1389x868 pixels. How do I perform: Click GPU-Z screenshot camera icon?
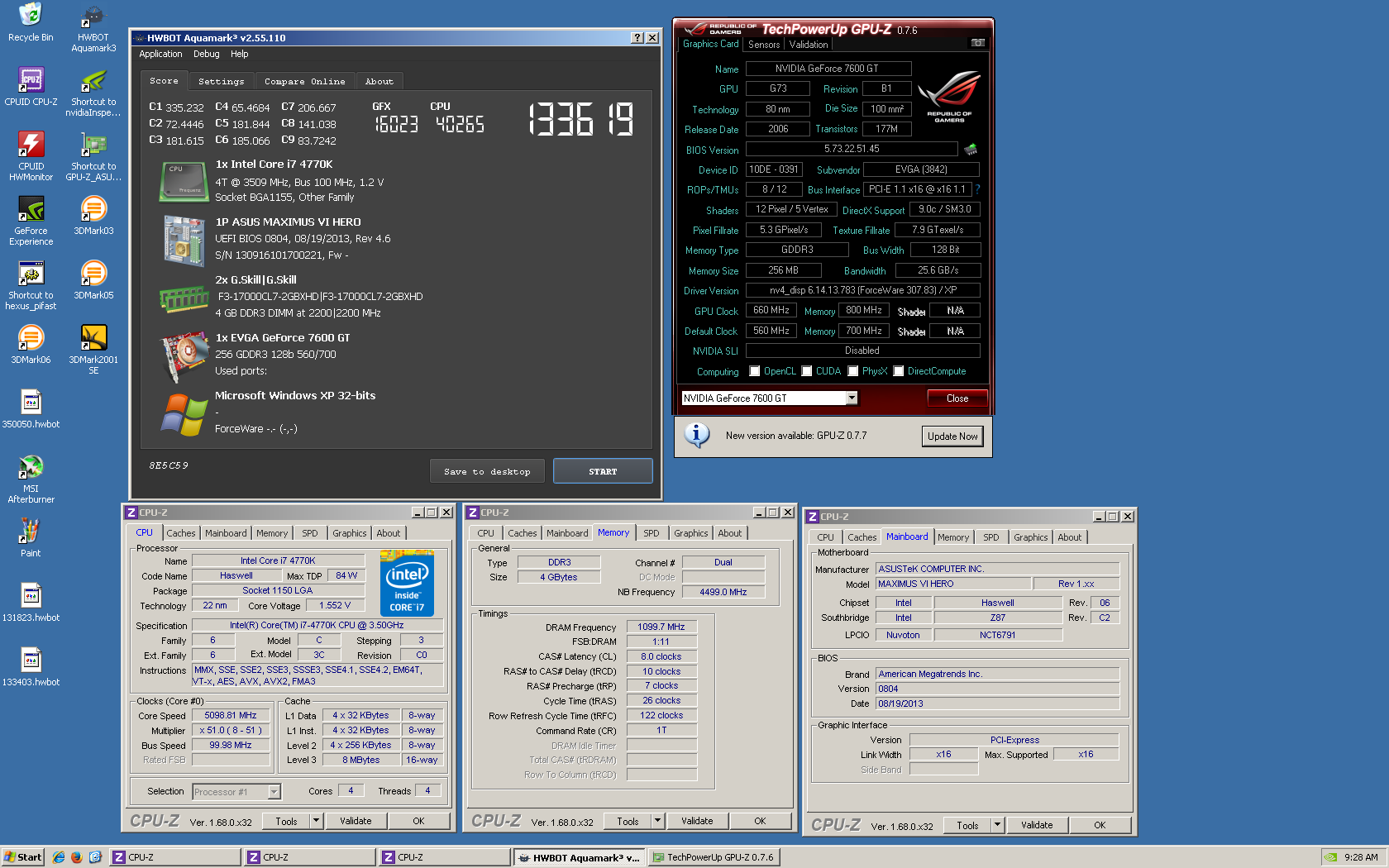(x=978, y=43)
